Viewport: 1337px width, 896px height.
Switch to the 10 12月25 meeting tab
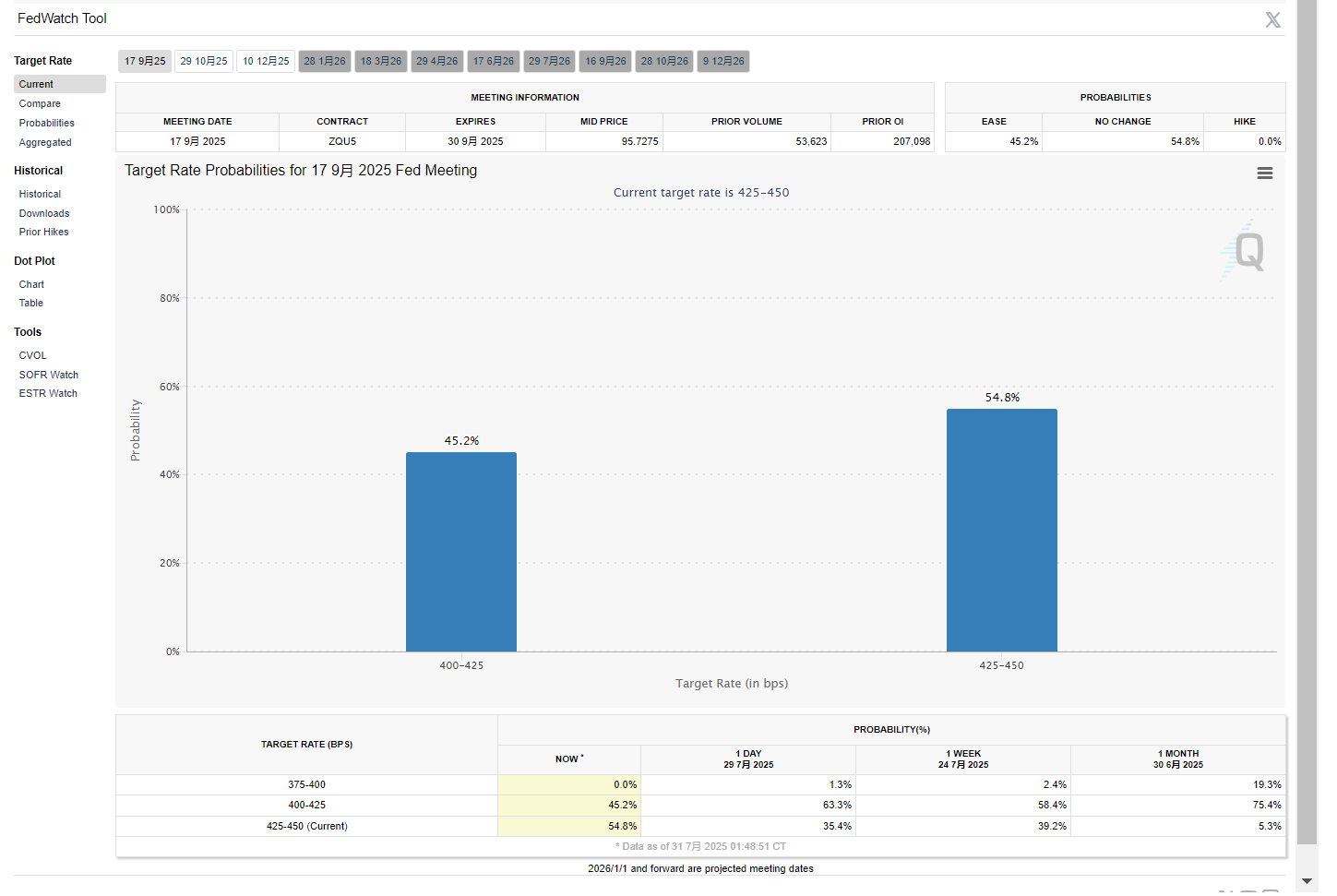(266, 62)
